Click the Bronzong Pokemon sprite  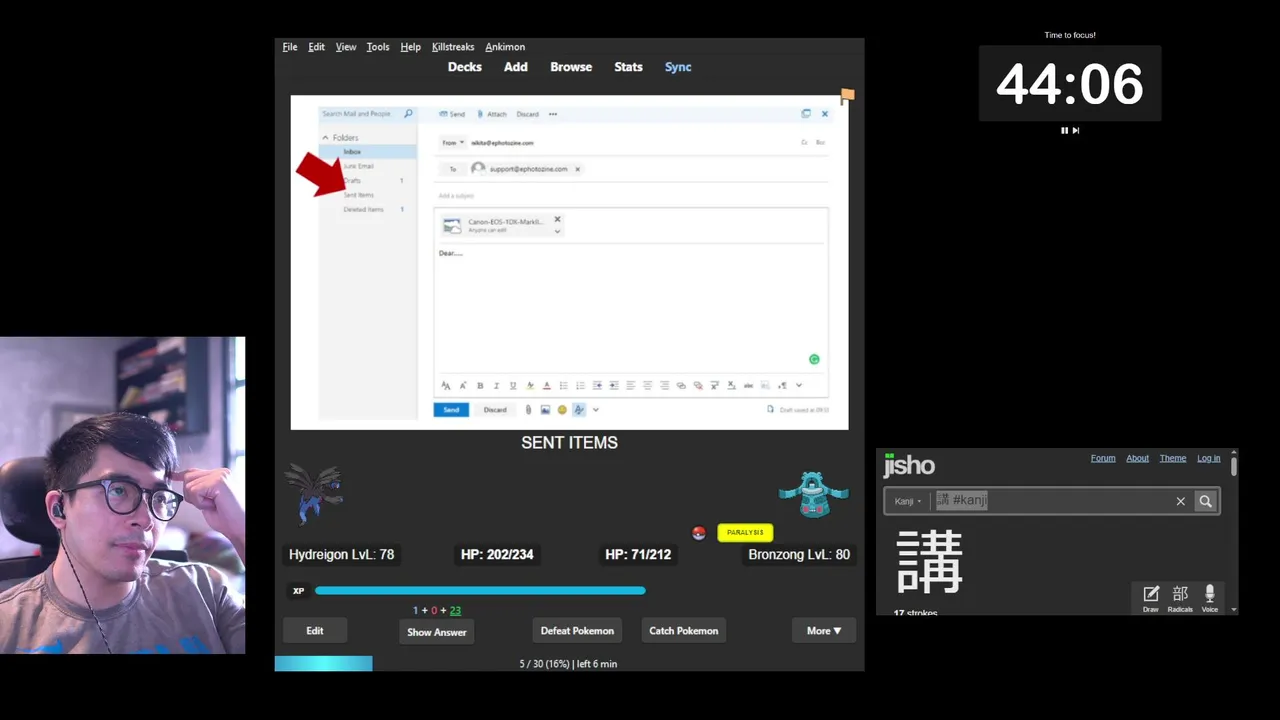pos(814,495)
